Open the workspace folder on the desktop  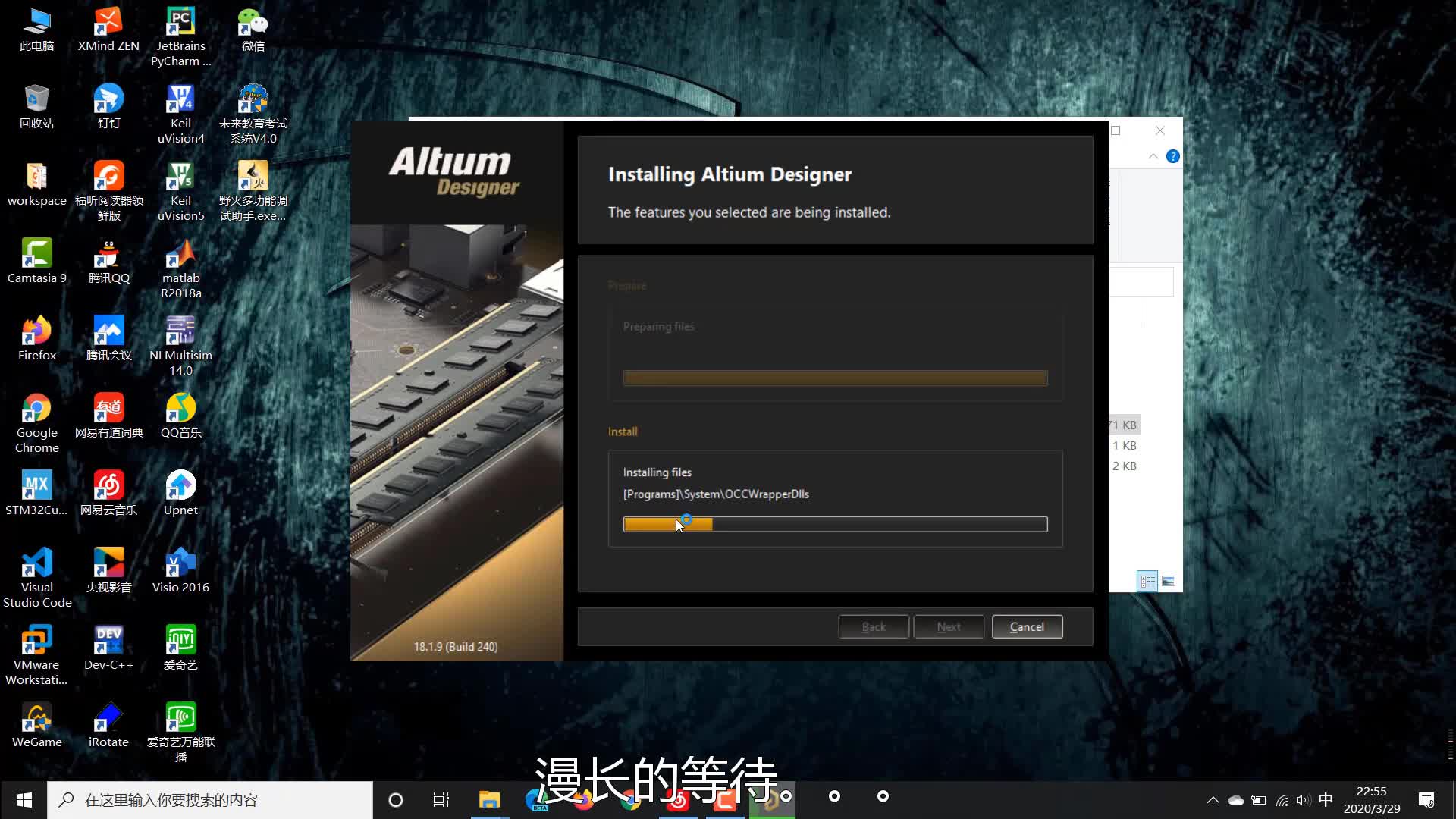36,185
